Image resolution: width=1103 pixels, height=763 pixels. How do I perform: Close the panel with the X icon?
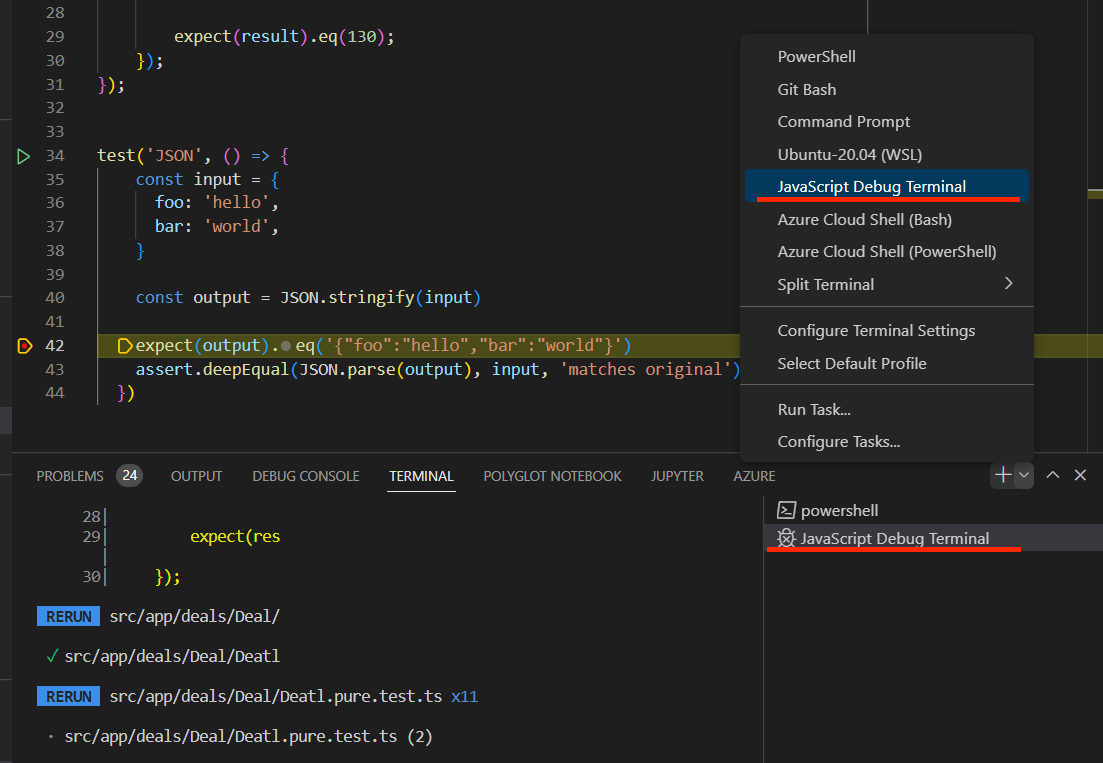1080,475
